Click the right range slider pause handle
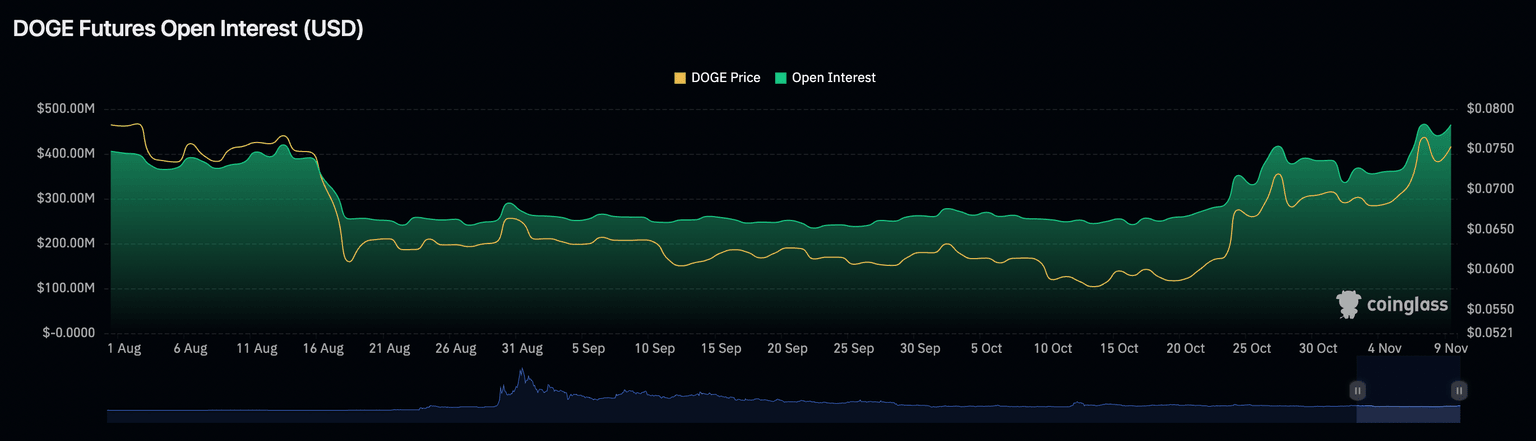This screenshot has height=441, width=1536. (x=1459, y=391)
